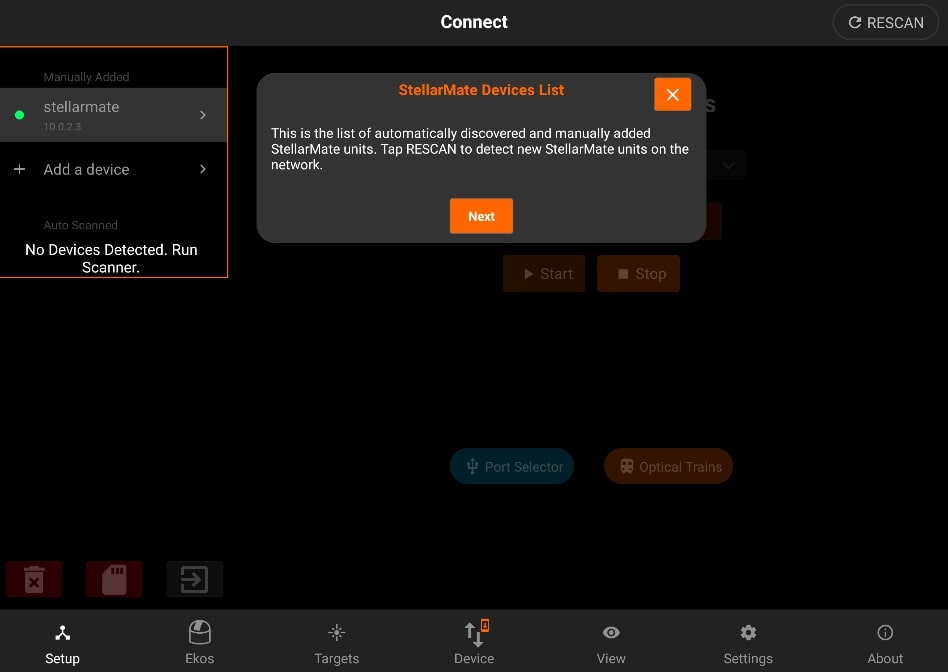Open Optical Trains
948x672 pixels.
[669, 466]
